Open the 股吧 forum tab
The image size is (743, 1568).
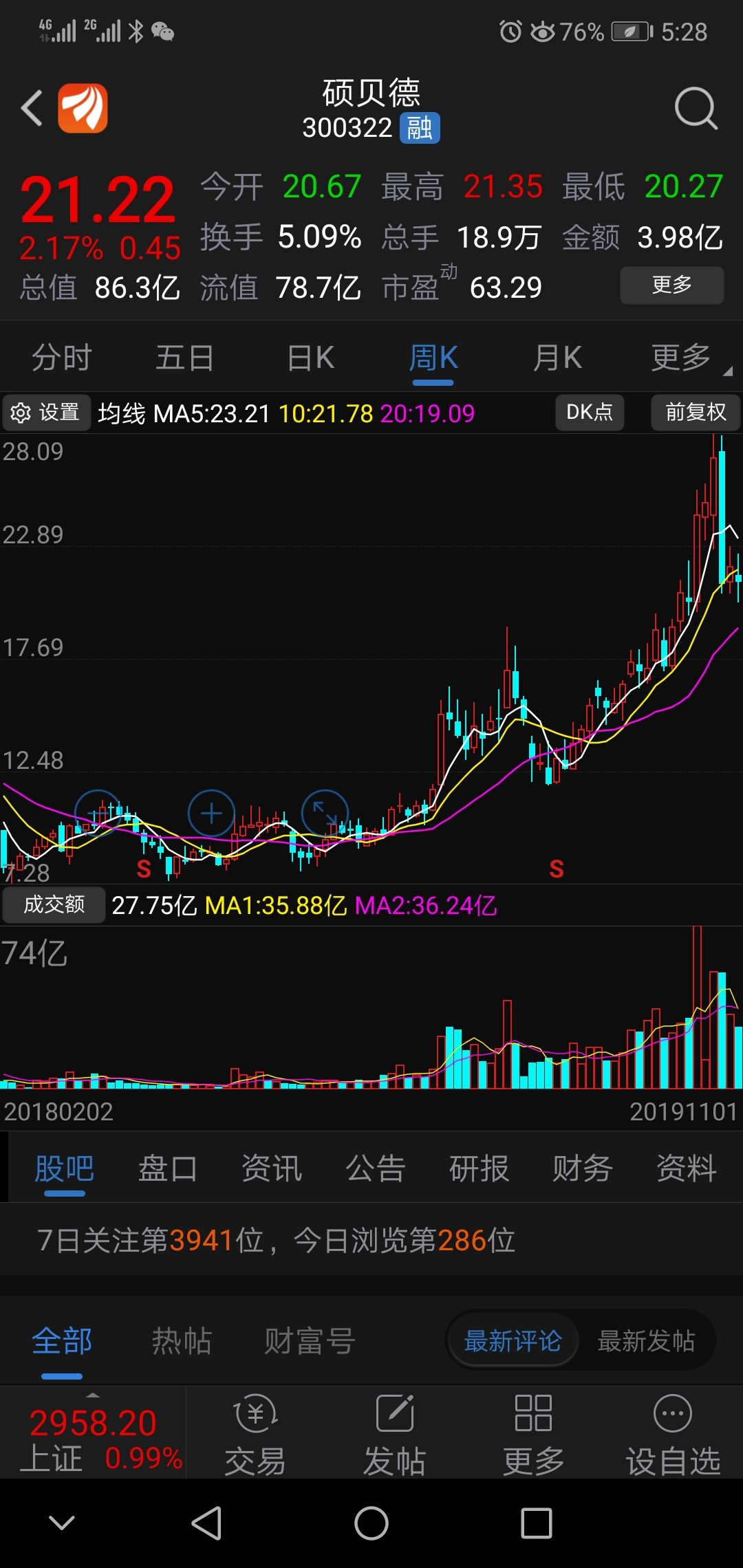click(64, 1168)
